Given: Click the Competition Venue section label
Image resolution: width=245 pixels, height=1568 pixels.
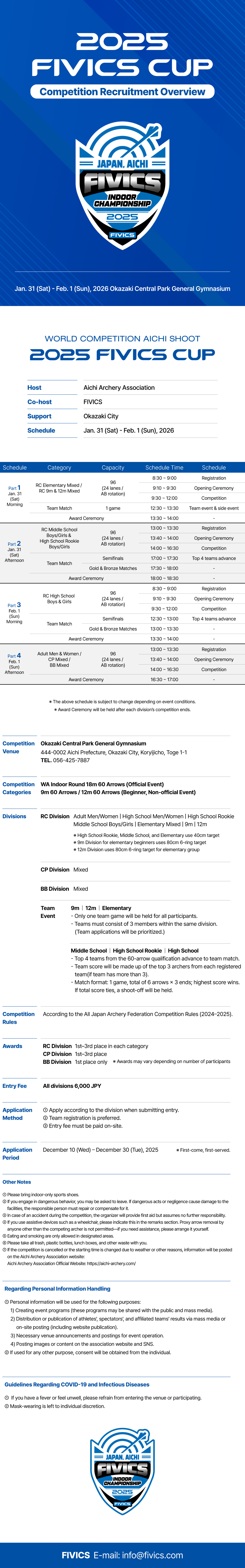Looking at the screenshot, I should point(18,747).
